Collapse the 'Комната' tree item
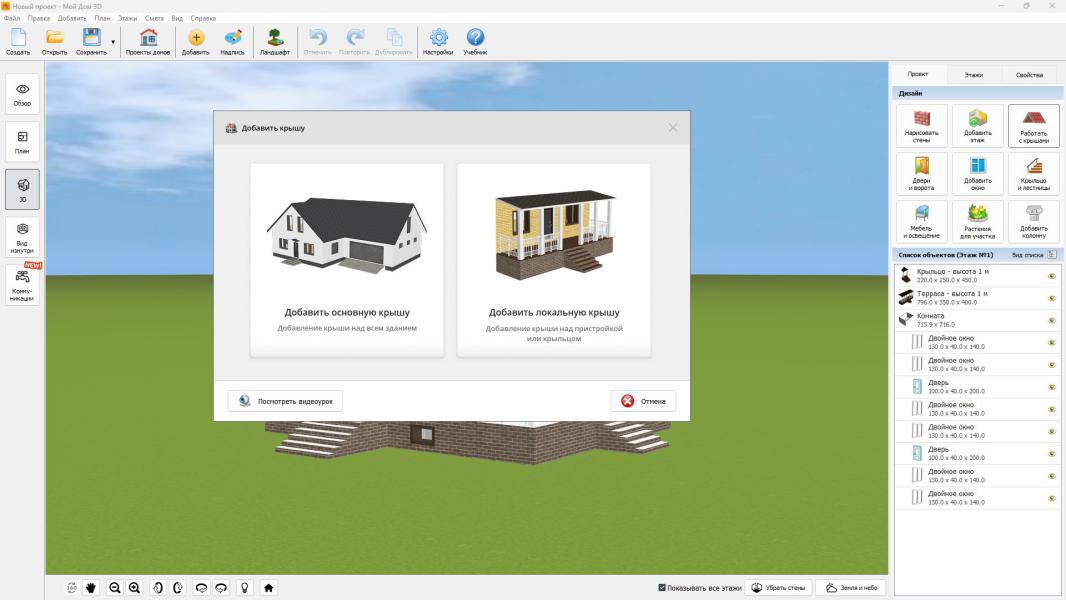 pos(906,320)
